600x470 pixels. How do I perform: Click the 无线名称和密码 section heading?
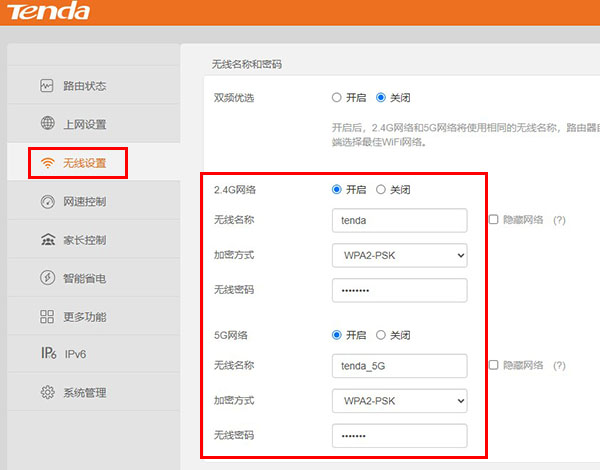(247, 64)
